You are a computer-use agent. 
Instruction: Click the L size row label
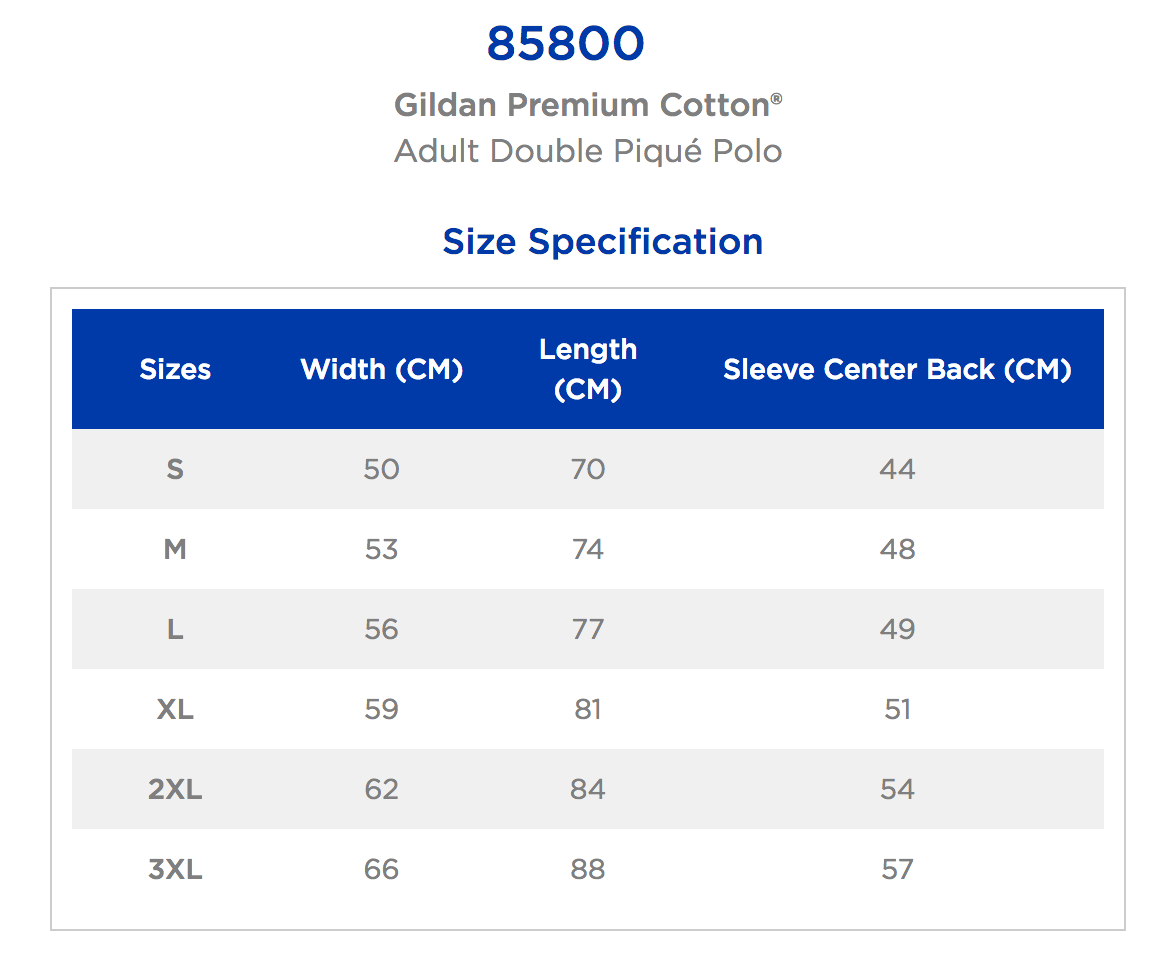tap(175, 629)
